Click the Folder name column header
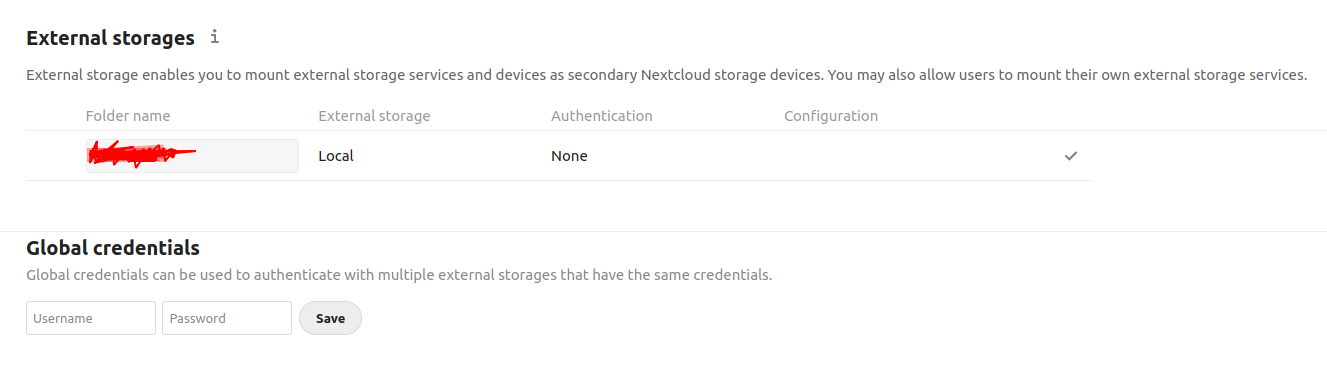Viewport: 1327px width, 389px height. tap(128, 116)
